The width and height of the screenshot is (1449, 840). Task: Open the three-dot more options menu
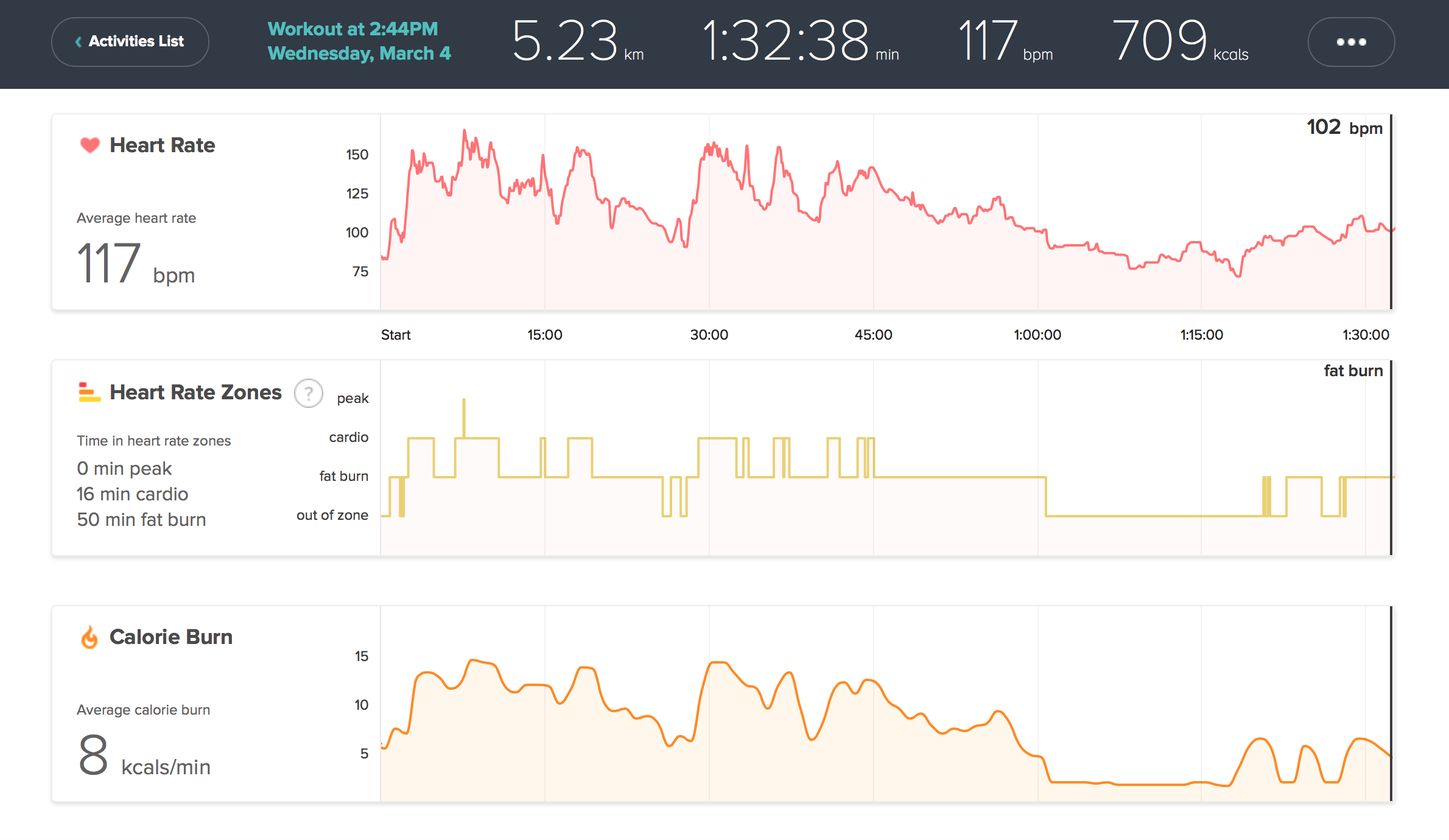pyautogui.click(x=1350, y=41)
